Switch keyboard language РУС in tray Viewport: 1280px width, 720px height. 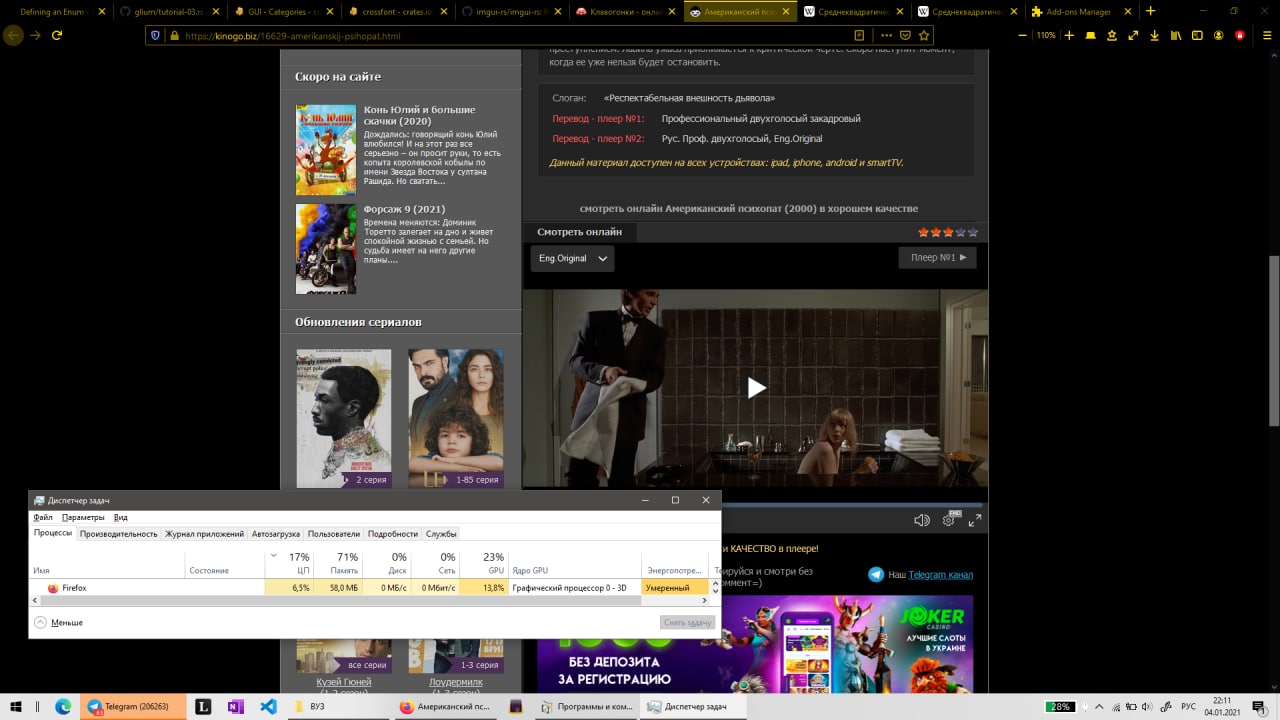point(1189,706)
